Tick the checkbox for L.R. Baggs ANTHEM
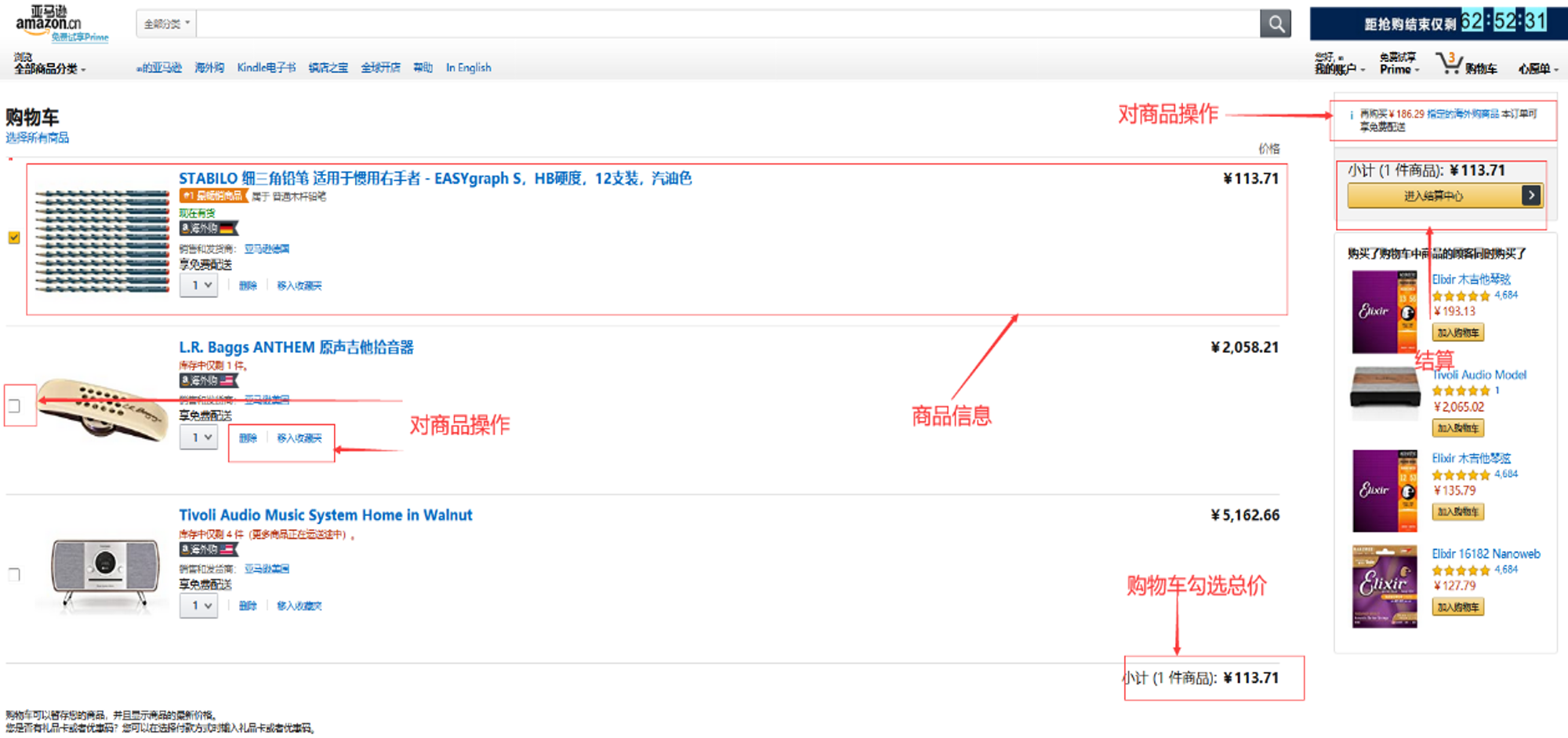This screenshot has width=1568, height=738. (x=14, y=405)
